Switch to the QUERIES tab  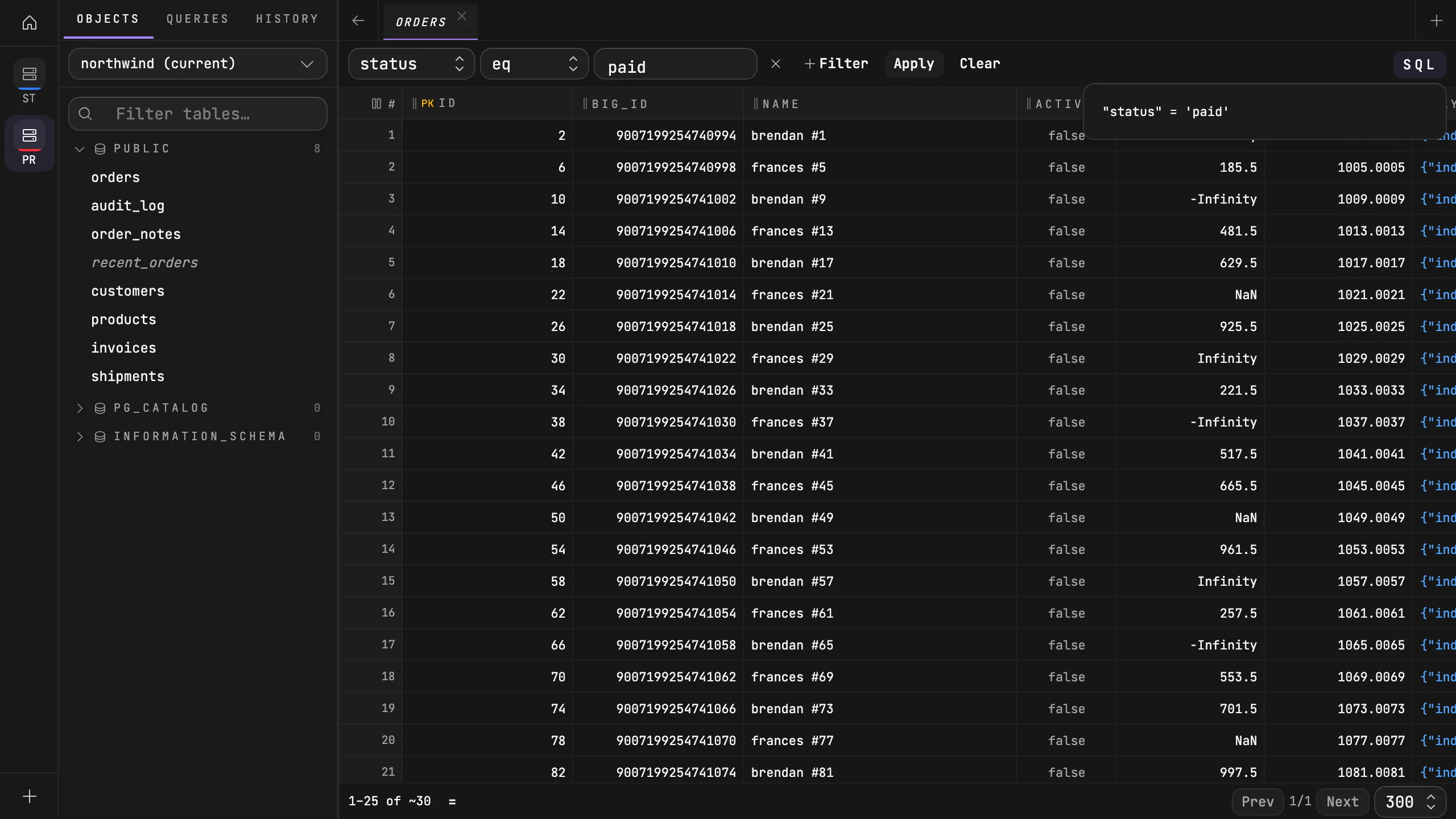point(197,19)
